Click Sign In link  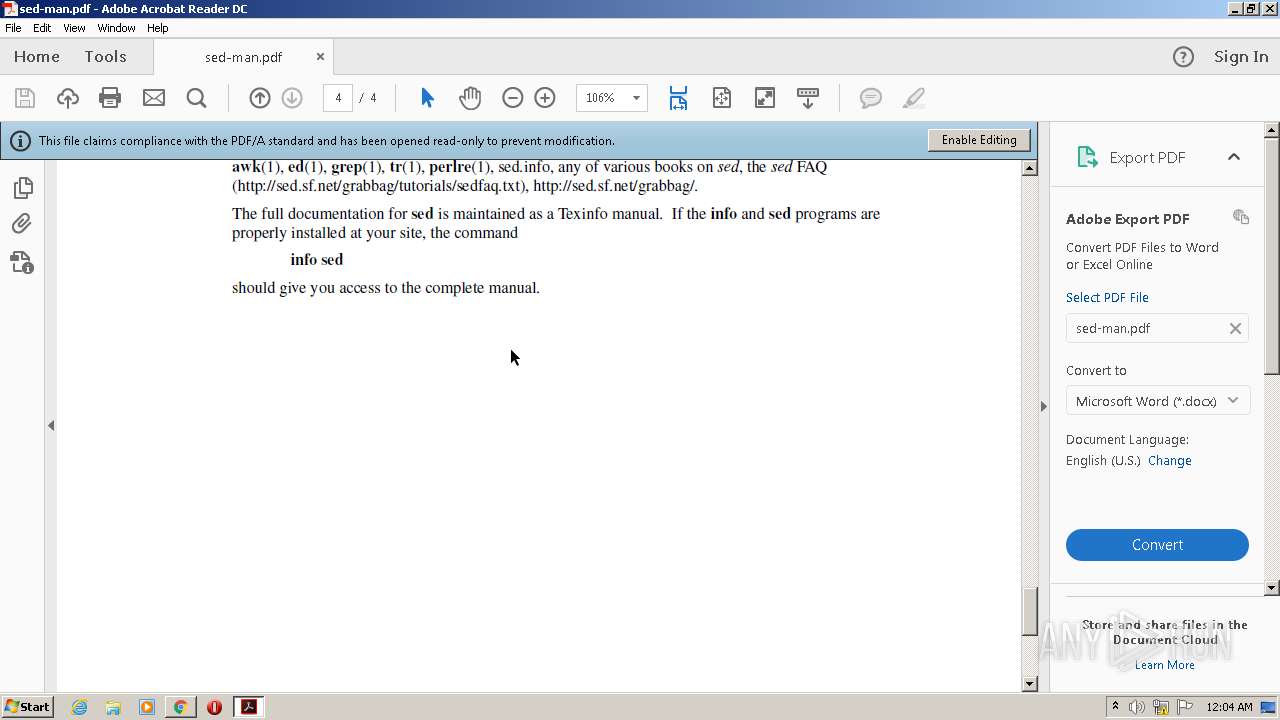tap(1241, 57)
